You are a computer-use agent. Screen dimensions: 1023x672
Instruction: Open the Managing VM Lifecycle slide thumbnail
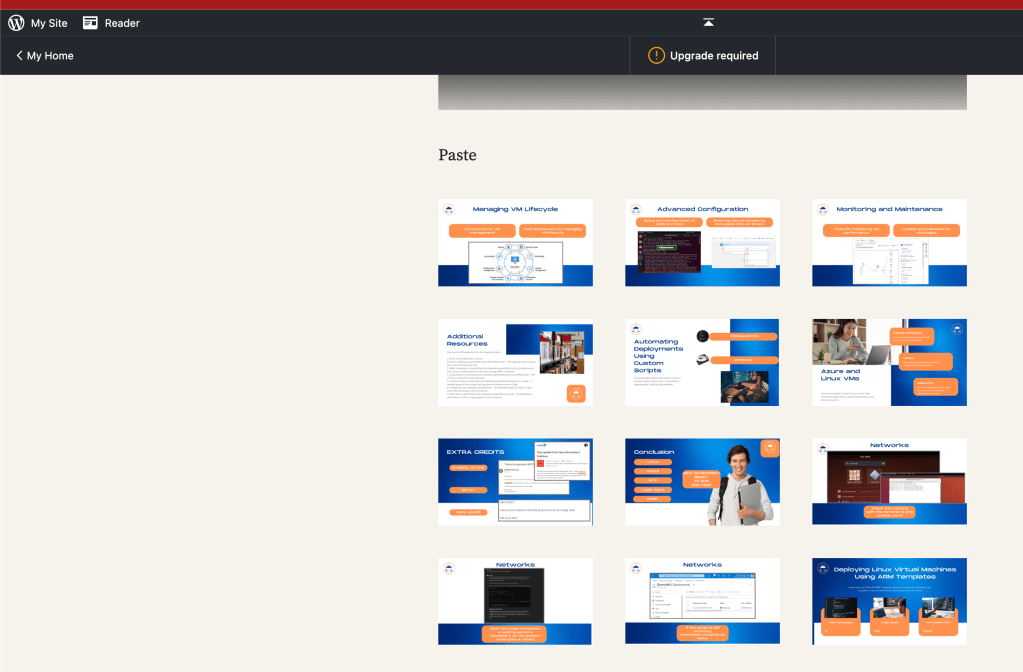(x=515, y=243)
